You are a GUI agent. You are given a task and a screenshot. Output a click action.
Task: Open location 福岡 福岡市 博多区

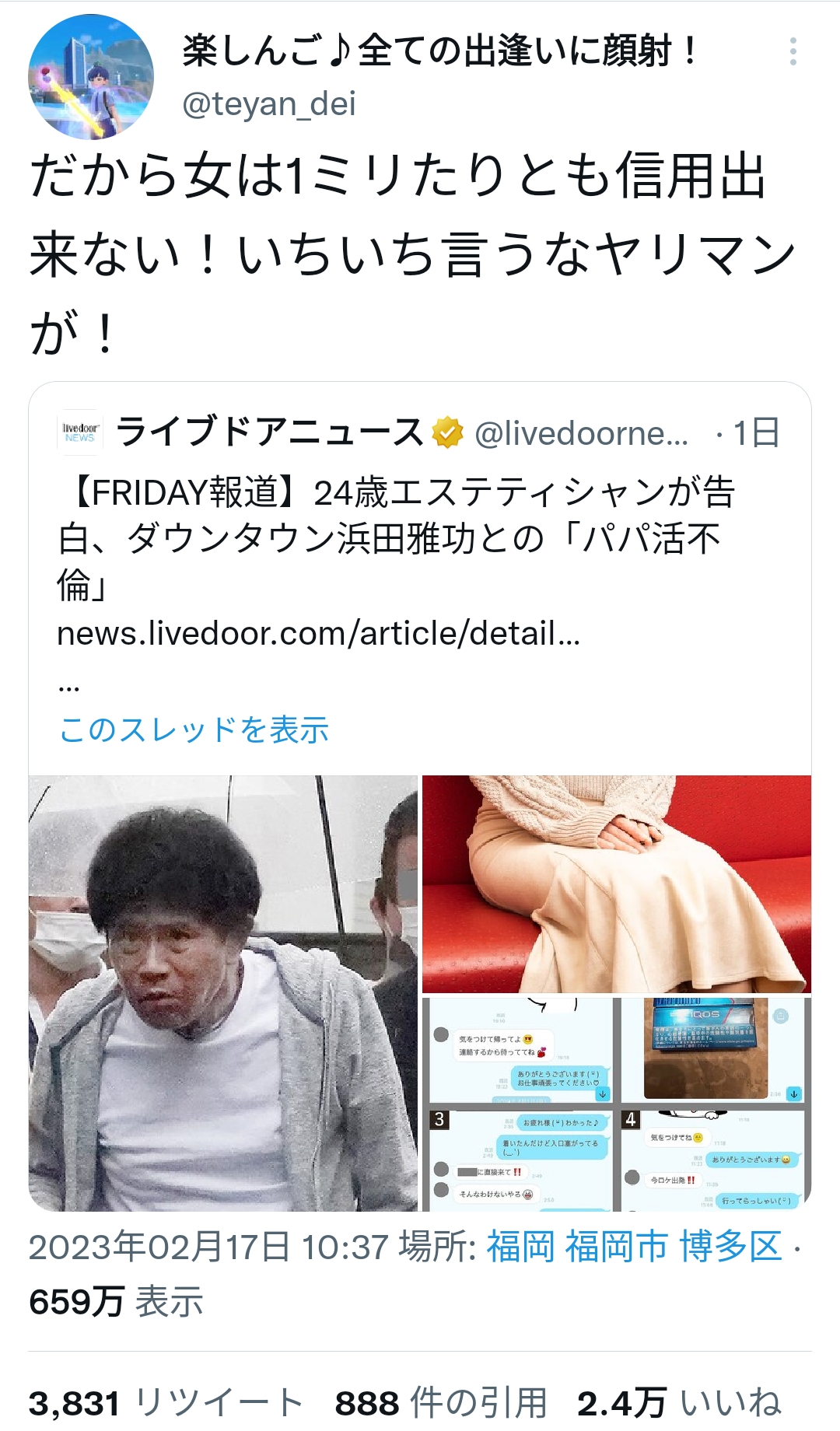point(634,1247)
